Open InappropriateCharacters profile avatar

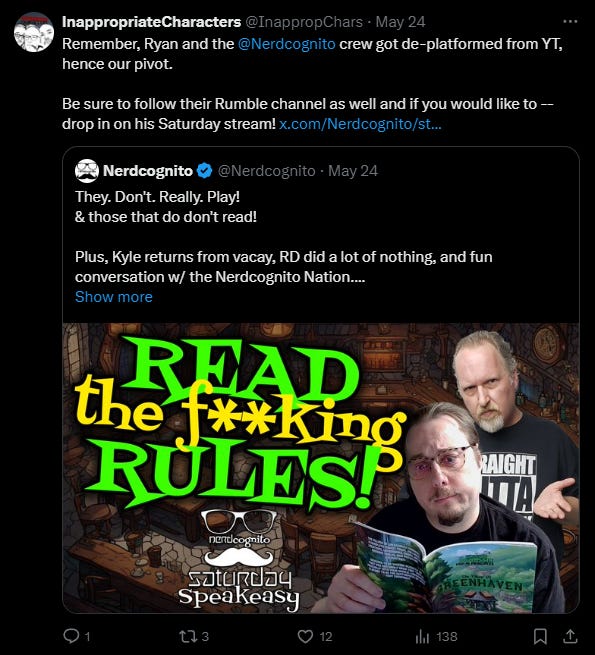[x=34, y=32]
